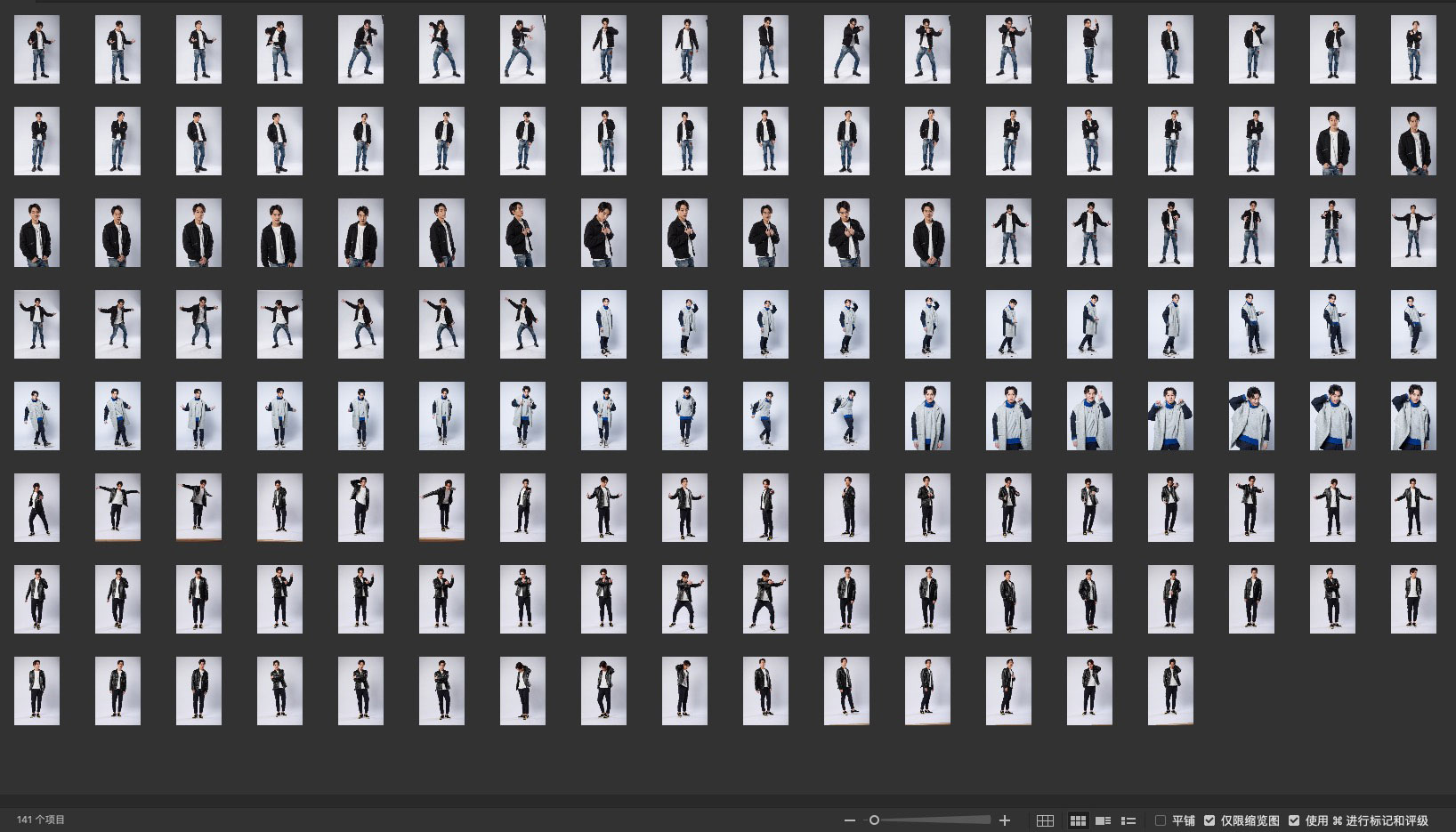Select the last thumbnail in the second row
1456x832 pixels.
click(x=1413, y=141)
